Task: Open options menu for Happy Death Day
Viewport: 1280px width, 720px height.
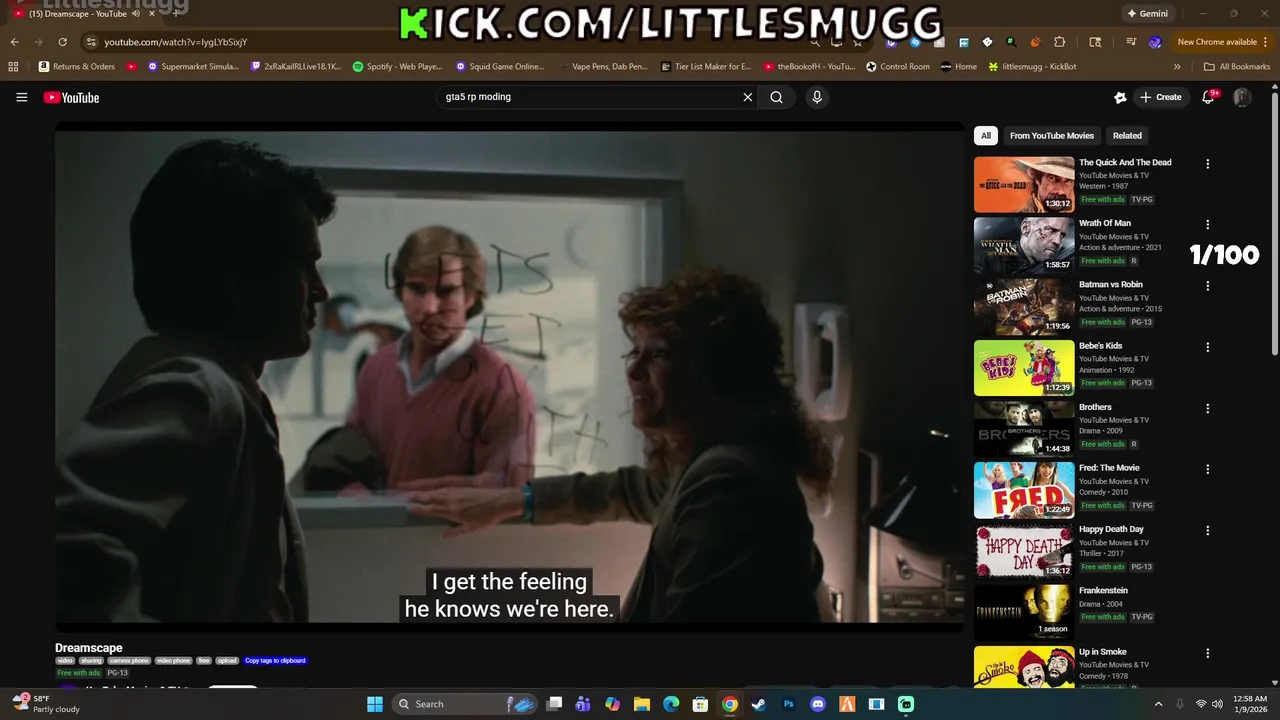Action: 1207,531
